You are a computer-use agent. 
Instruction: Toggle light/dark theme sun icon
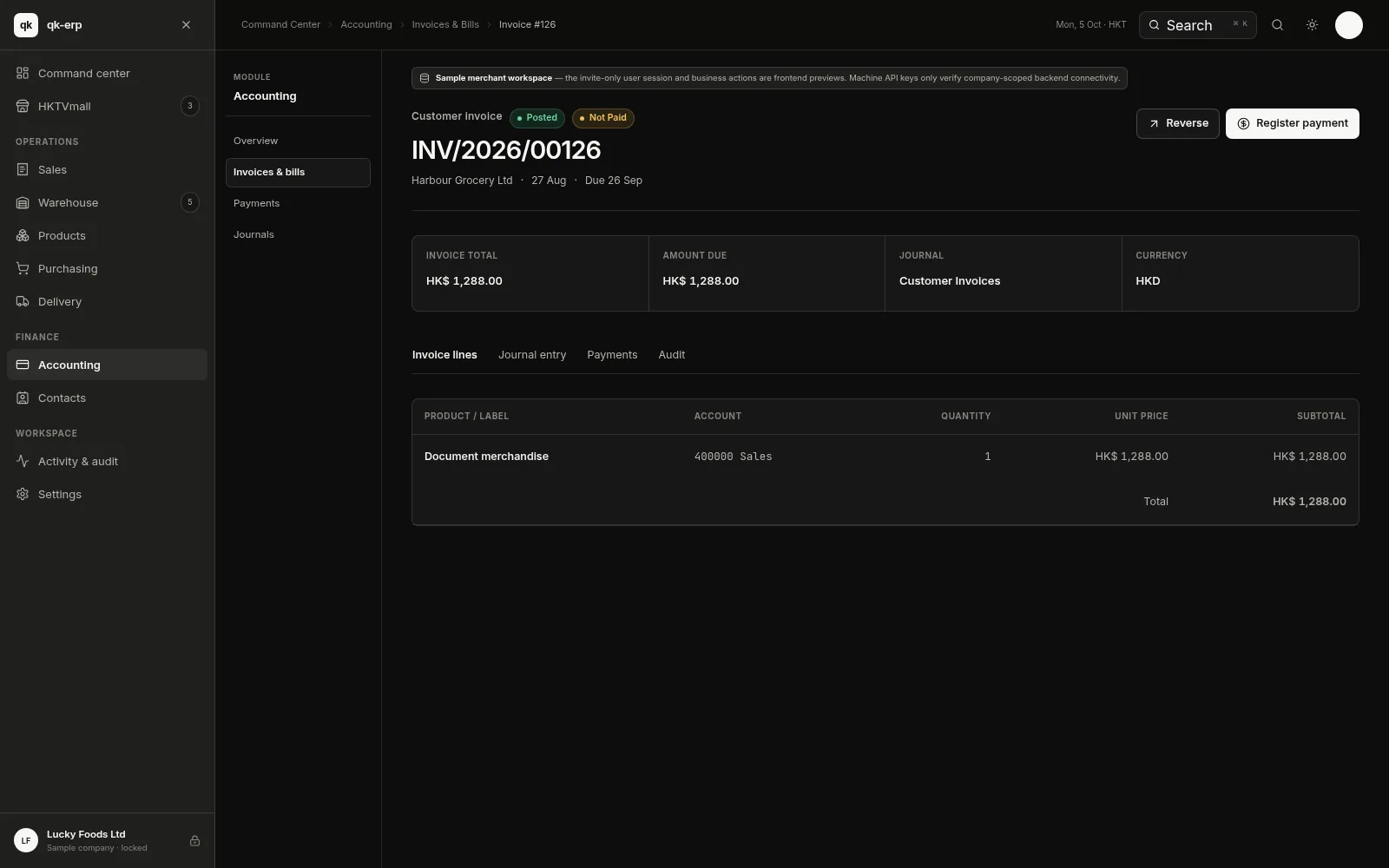click(1312, 25)
